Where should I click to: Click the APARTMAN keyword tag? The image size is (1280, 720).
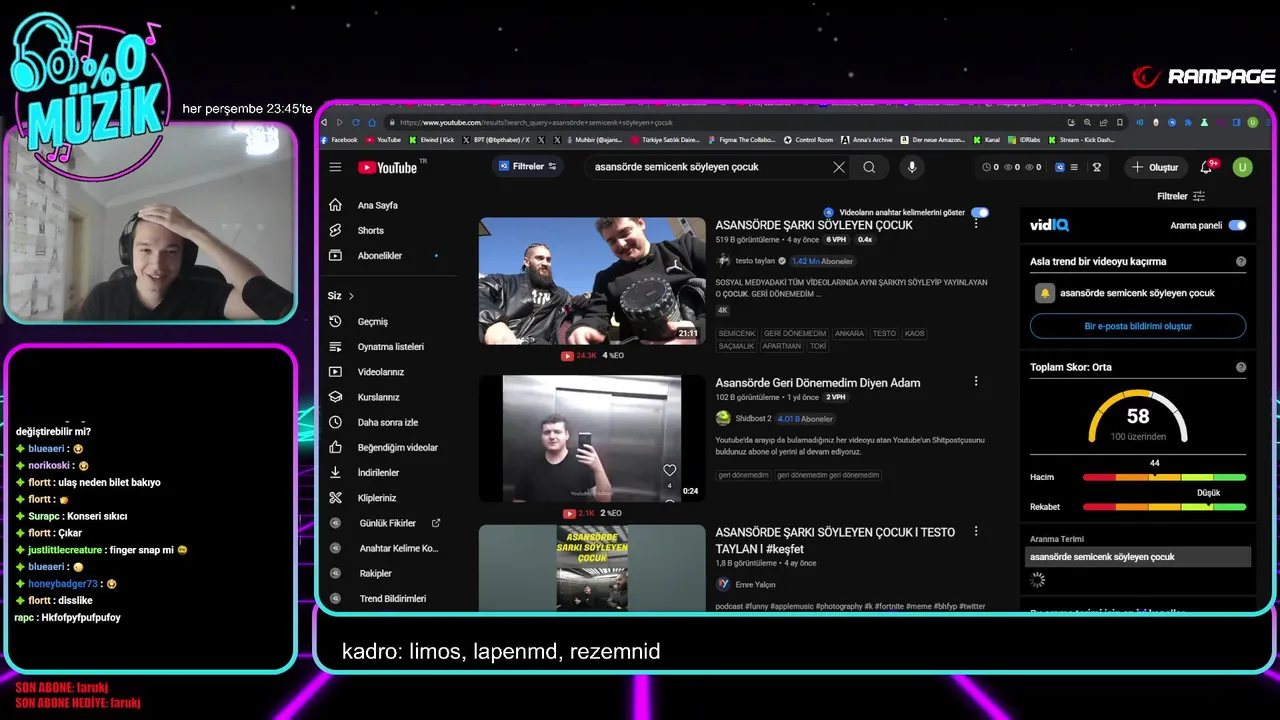pos(782,346)
